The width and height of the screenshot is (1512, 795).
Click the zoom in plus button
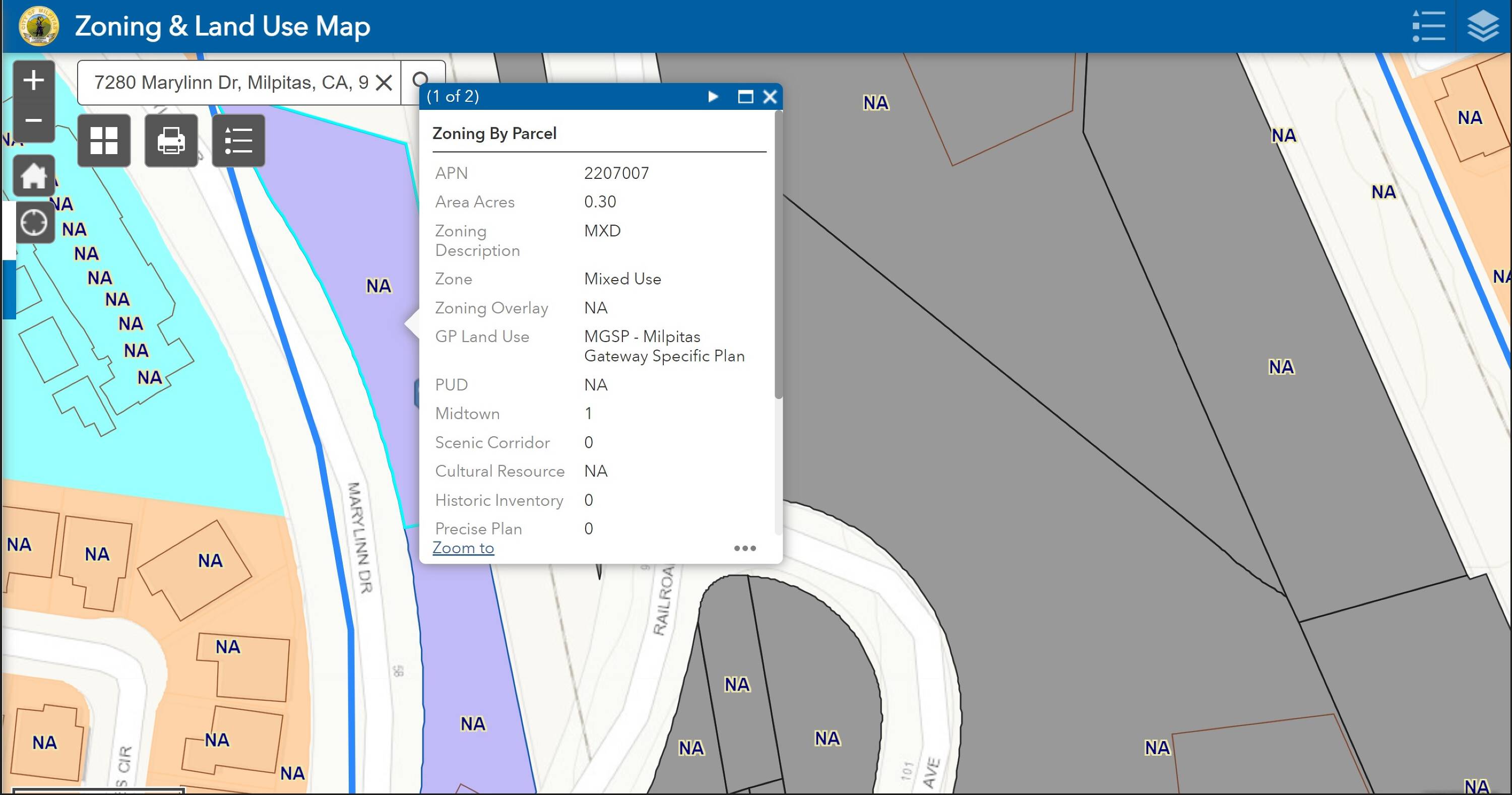(x=33, y=80)
